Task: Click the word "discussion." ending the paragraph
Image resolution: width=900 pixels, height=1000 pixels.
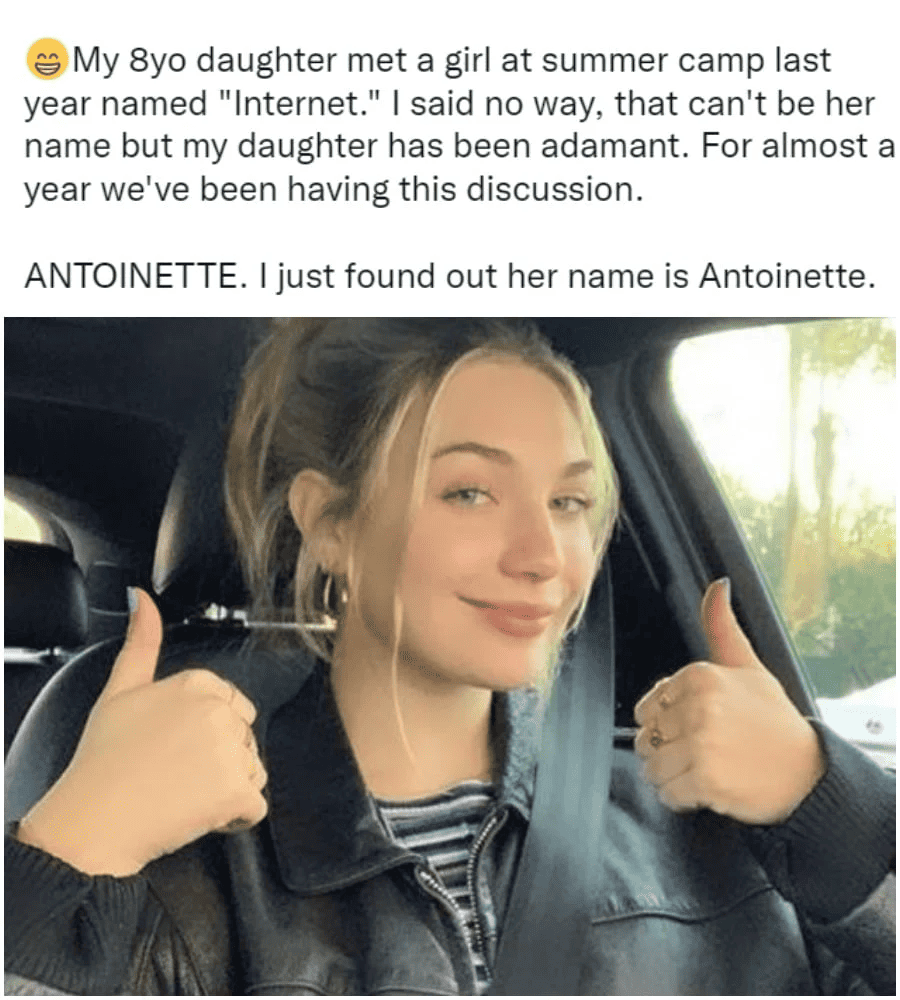Action: click(x=554, y=190)
